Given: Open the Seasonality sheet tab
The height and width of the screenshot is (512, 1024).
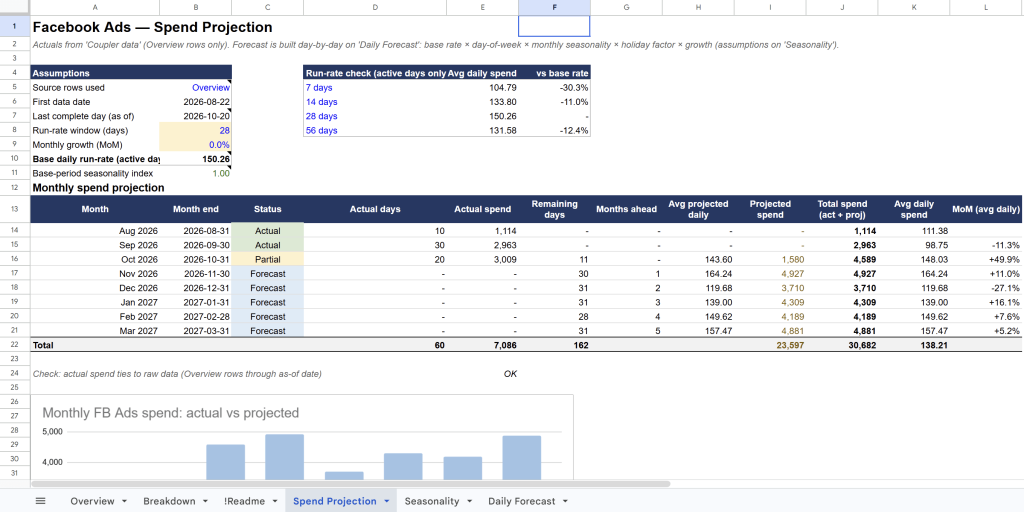Looking at the screenshot, I should click(x=432, y=501).
